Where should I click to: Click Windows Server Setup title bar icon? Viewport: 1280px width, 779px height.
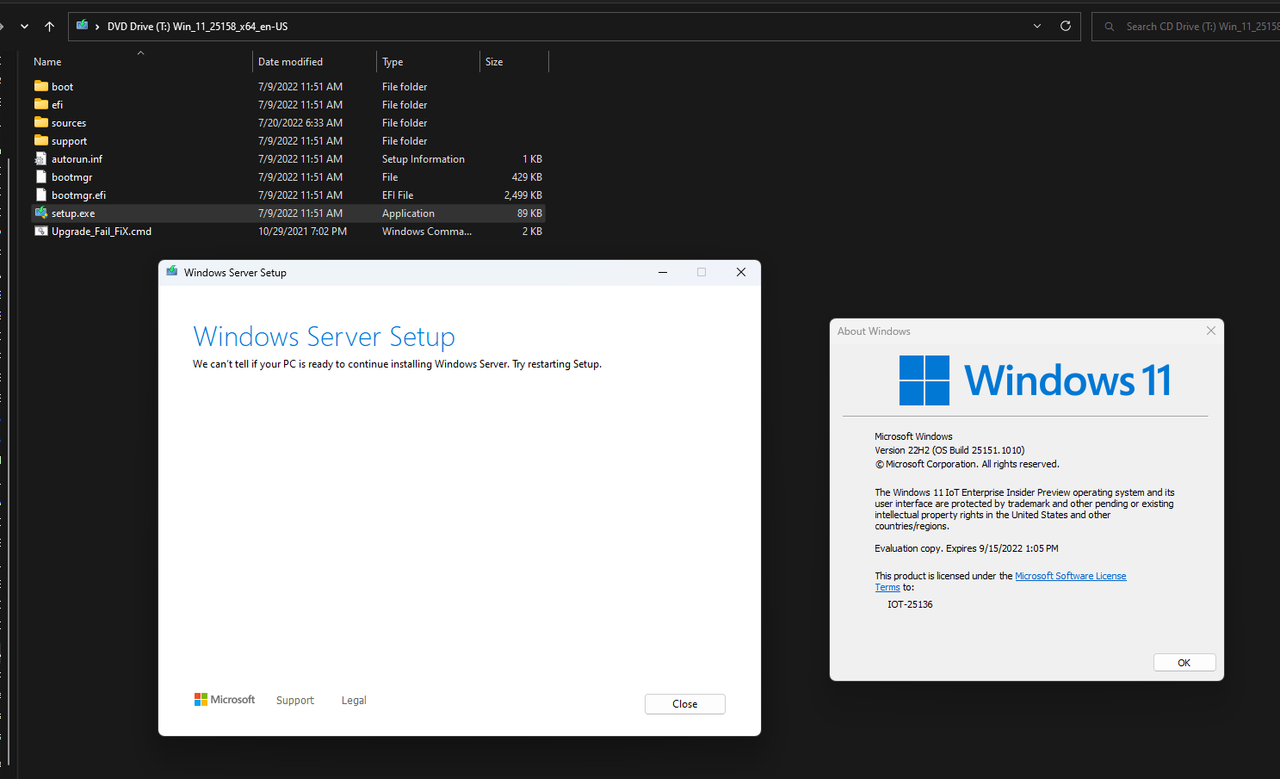pos(172,271)
